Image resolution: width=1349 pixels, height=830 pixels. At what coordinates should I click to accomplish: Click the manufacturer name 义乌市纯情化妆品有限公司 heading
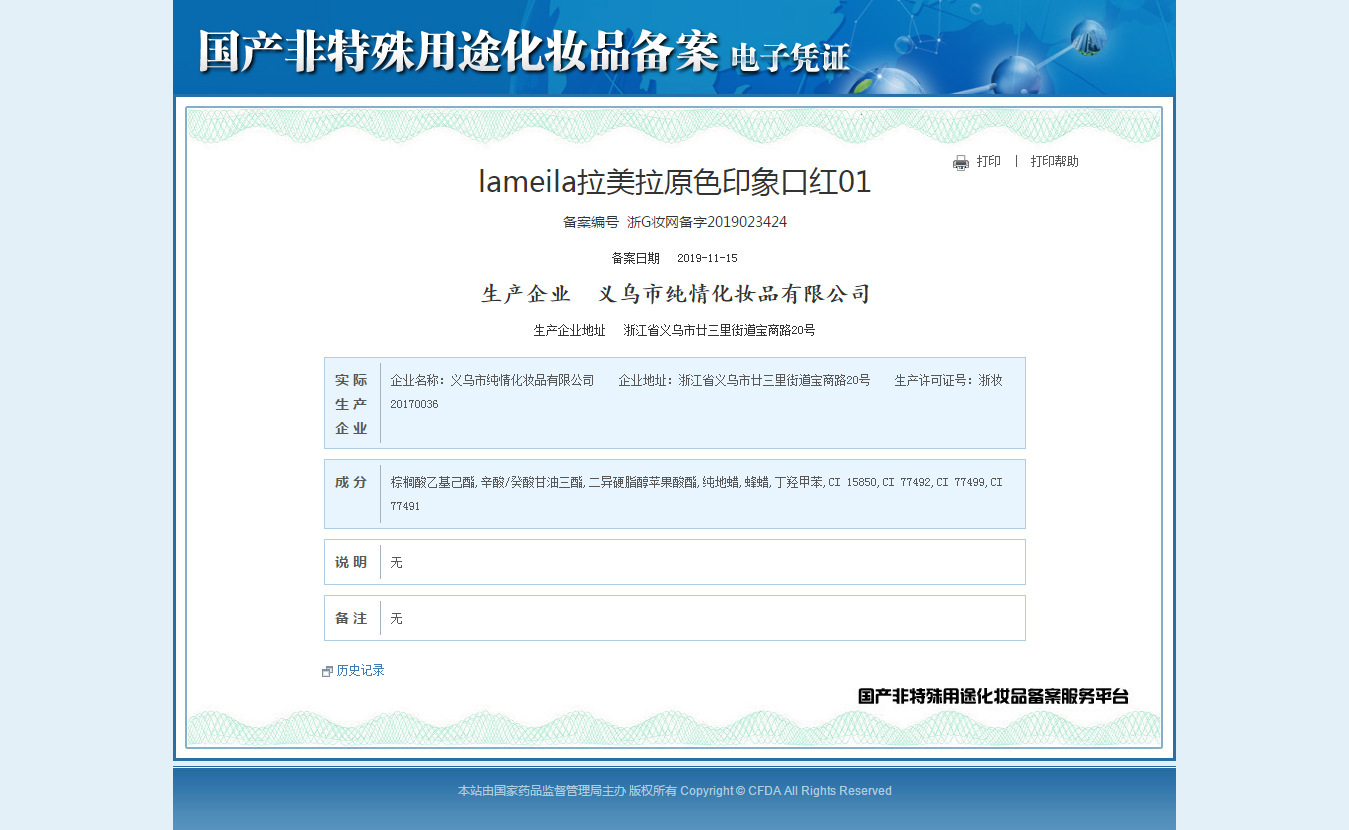[x=734, y=294]
